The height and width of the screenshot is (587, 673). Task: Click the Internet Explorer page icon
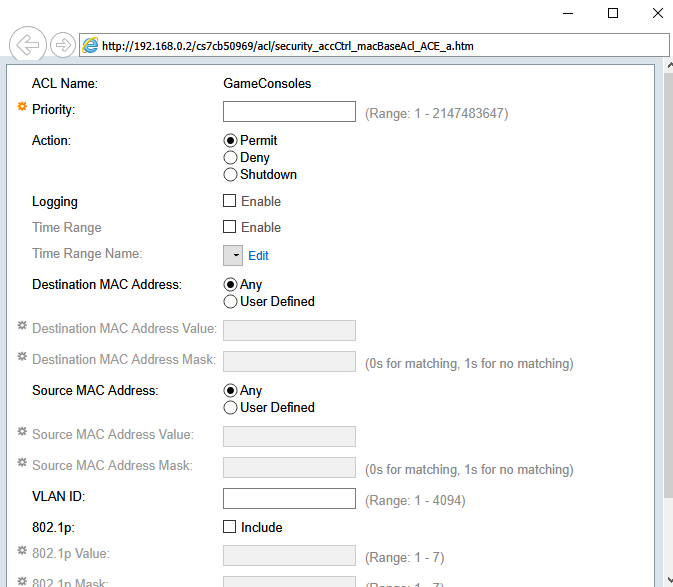(90, 46)
